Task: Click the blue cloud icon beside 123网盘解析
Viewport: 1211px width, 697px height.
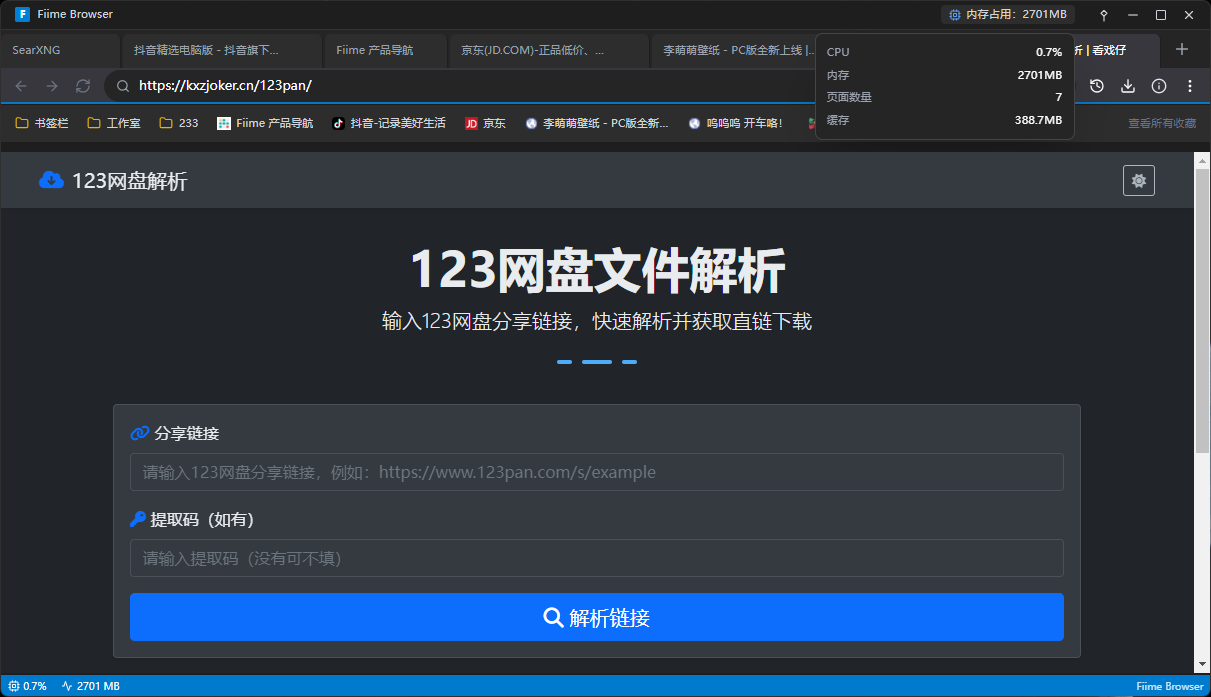Action: tap(50, 180)
